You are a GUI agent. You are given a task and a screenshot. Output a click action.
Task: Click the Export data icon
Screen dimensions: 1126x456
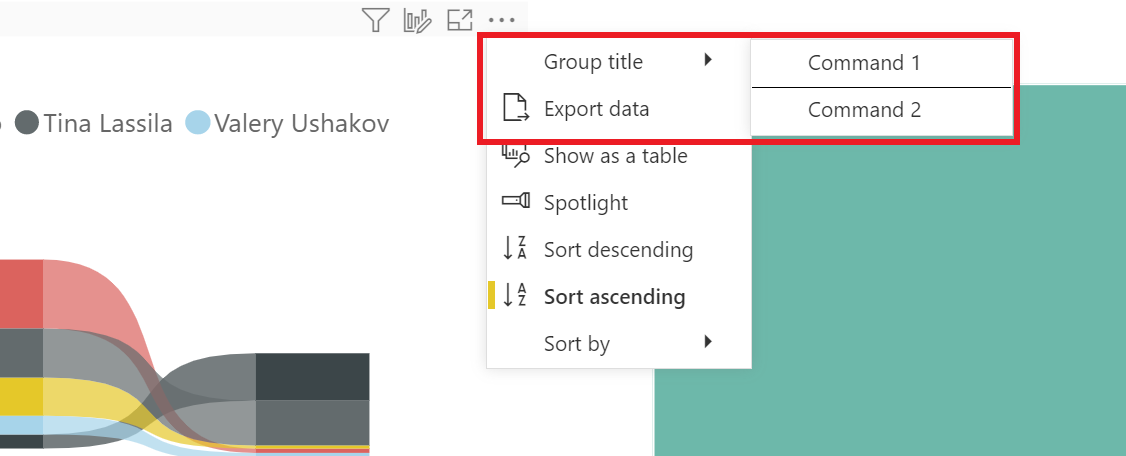tap(515, 108)
